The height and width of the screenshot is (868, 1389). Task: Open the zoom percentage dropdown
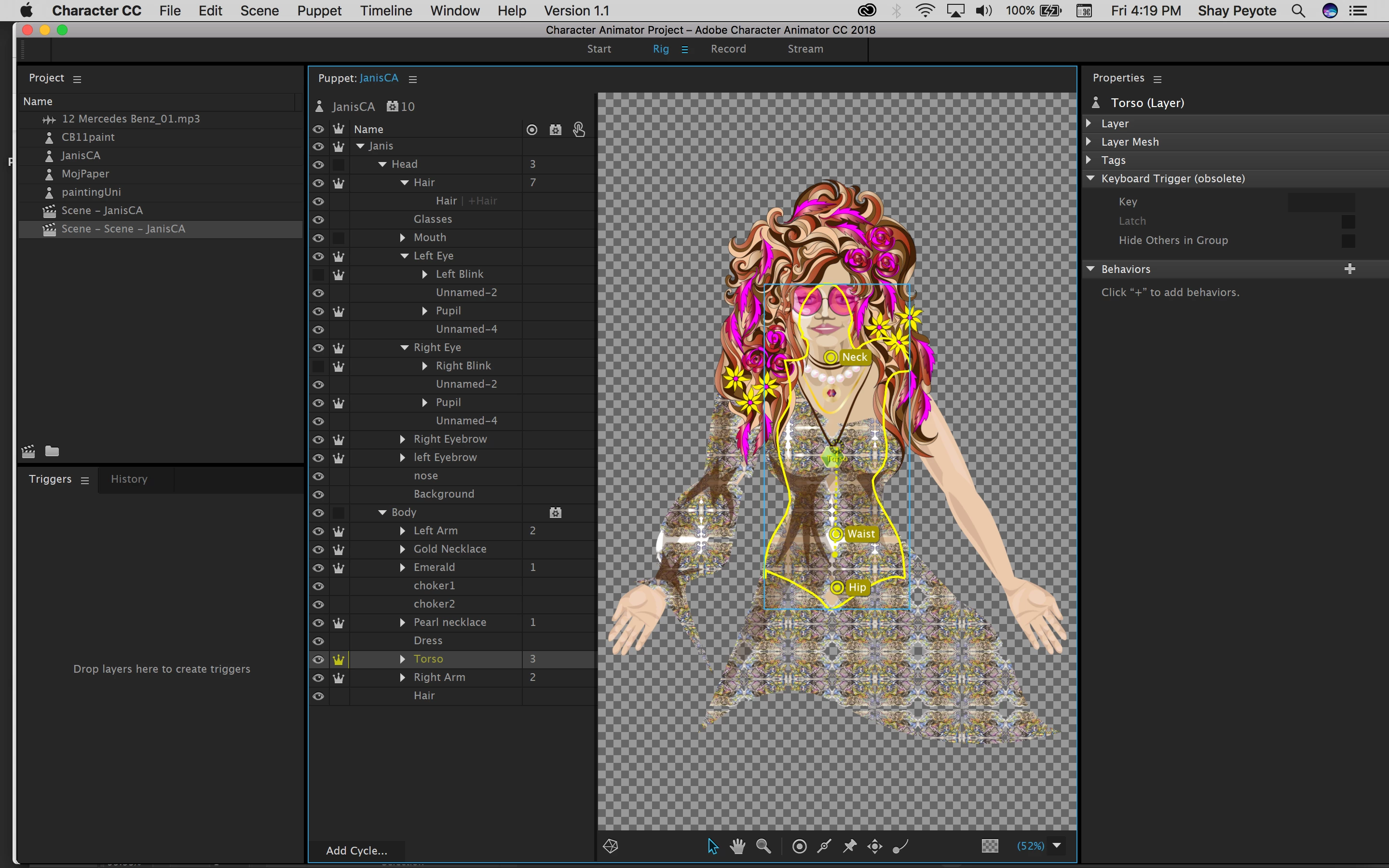[x=1057, y=846]
